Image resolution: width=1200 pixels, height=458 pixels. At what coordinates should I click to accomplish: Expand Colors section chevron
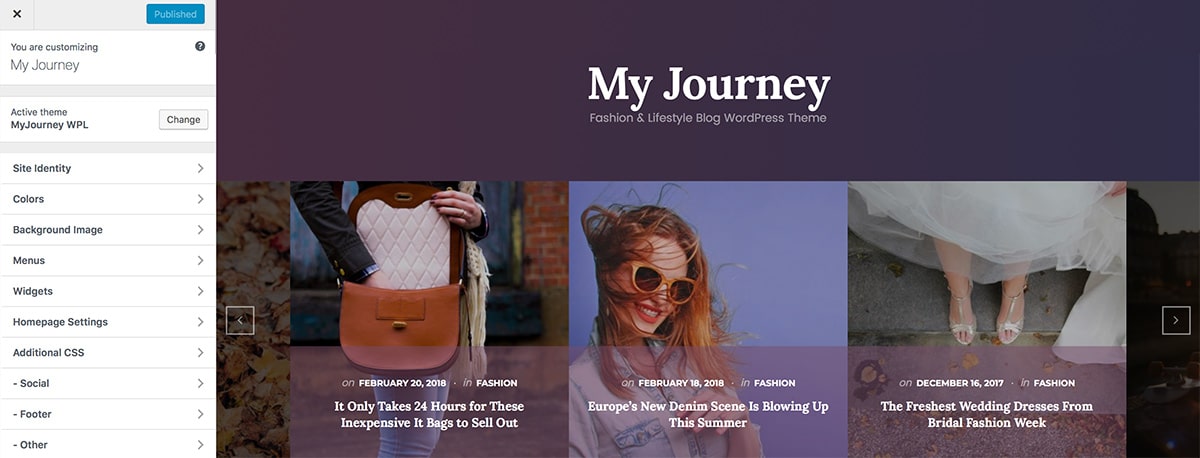[200, 199]
